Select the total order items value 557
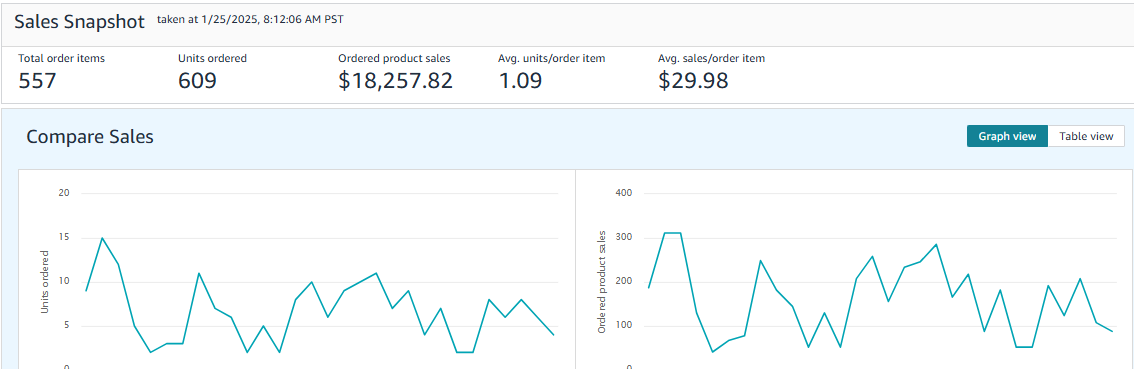 (37, 81)
